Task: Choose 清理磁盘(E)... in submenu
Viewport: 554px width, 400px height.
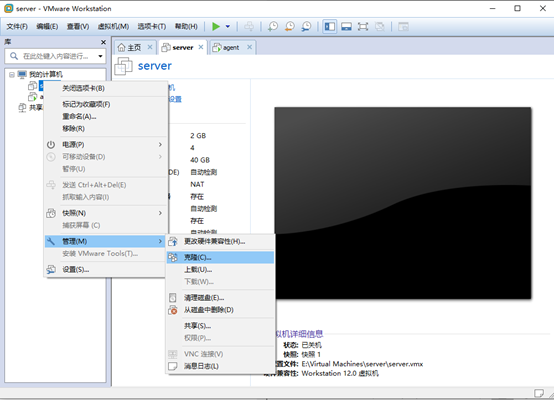Action: (x=220, y=298)
